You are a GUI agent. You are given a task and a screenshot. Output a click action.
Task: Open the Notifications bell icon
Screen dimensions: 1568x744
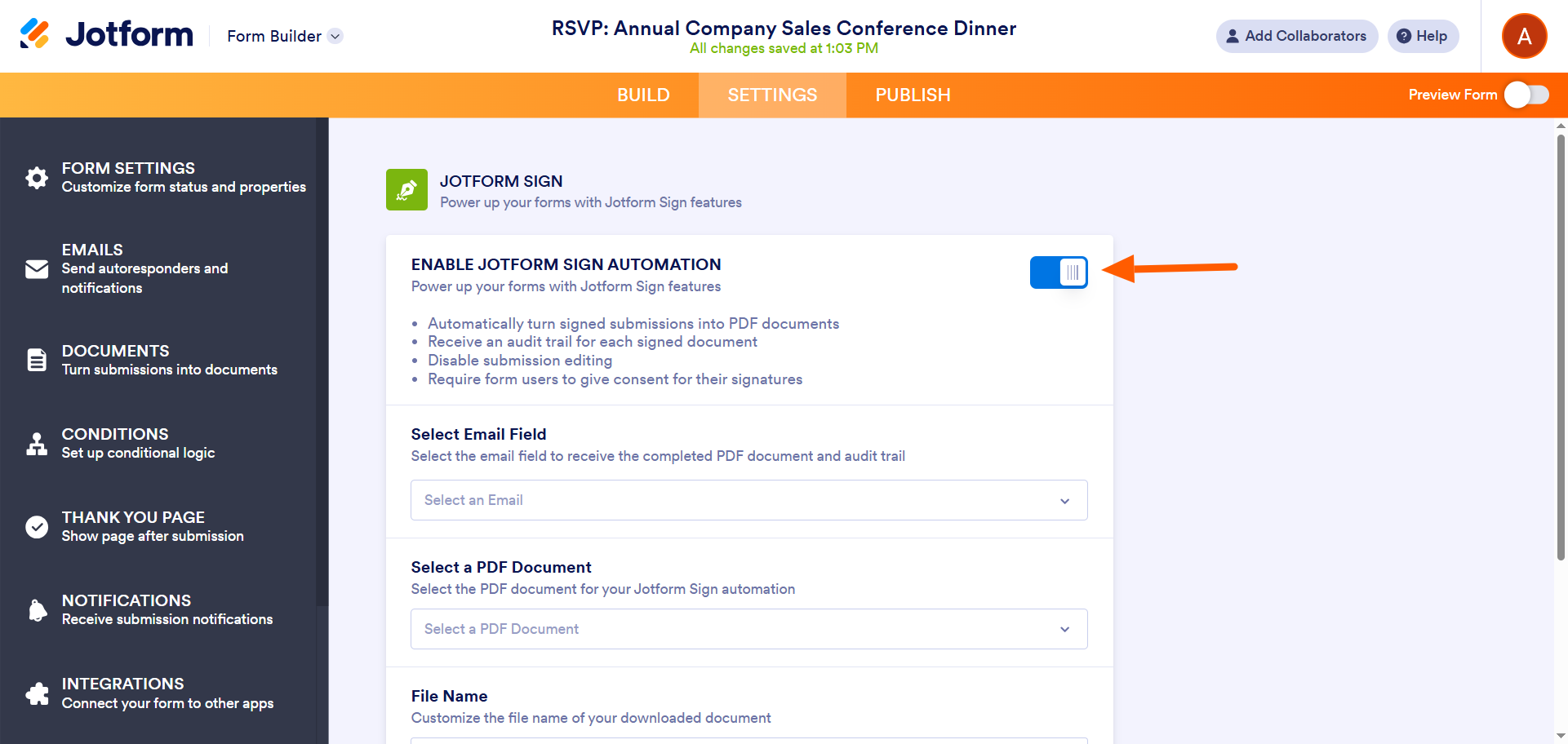37,610
